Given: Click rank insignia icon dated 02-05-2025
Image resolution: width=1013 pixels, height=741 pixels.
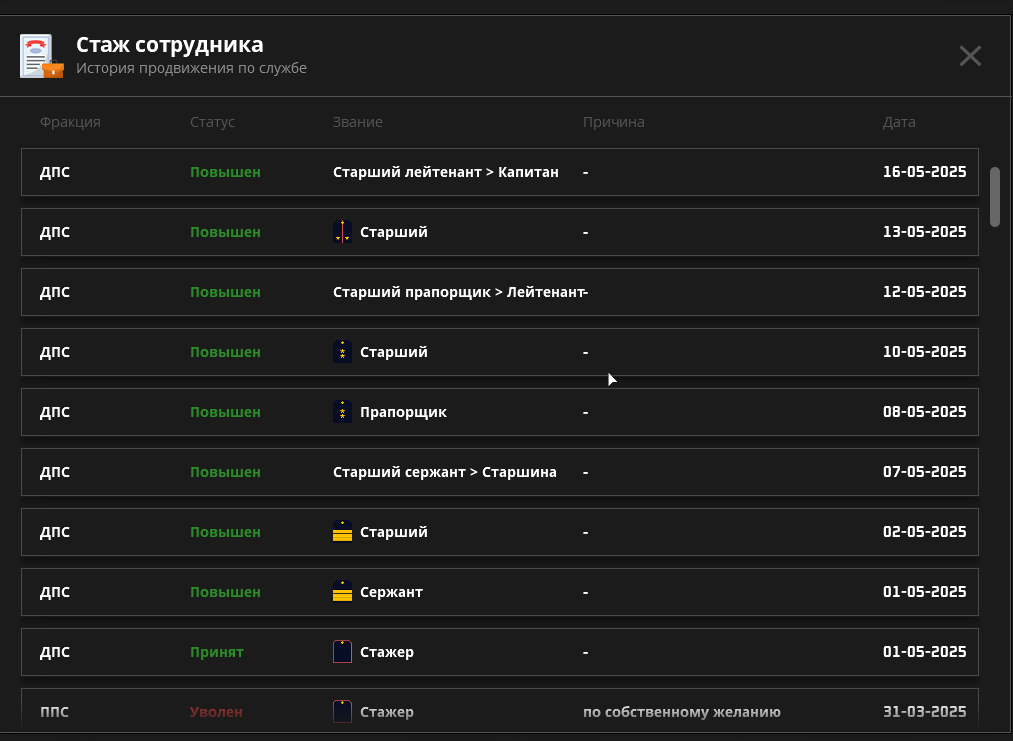Looking at the screenshot, I should coord(342,532).
